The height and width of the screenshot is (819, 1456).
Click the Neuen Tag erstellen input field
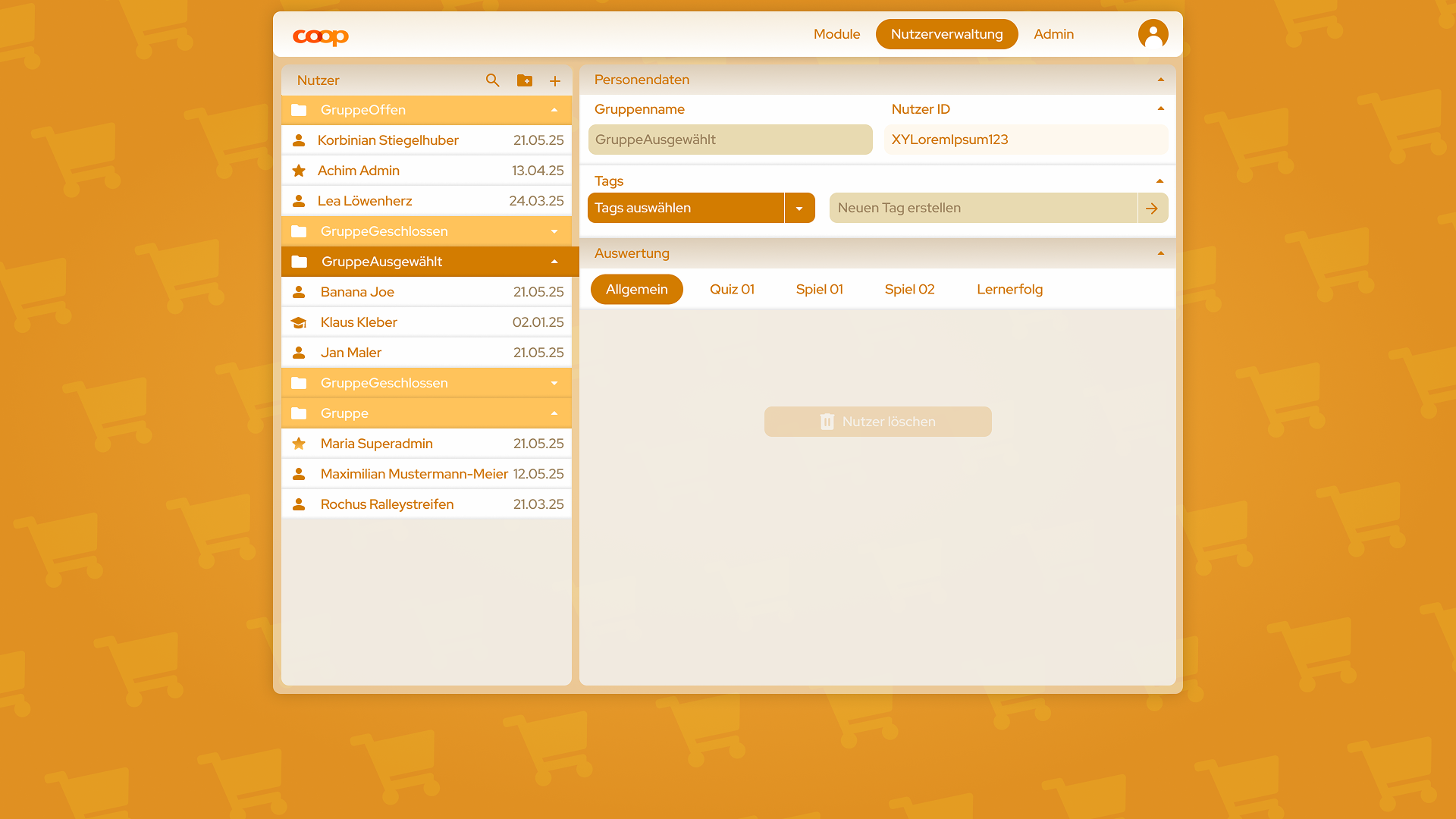(x=983, y=209)
